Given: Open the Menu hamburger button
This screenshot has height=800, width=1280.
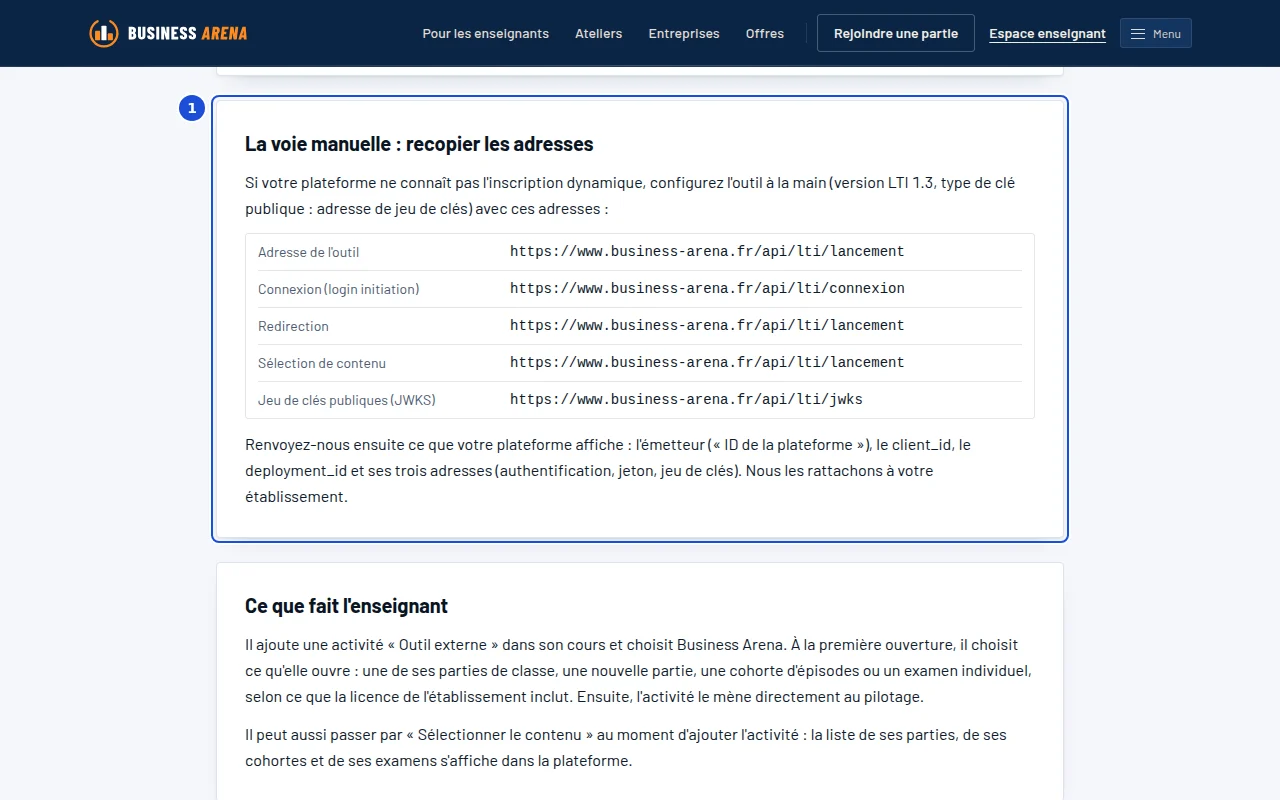Looking at the screenshot, I should (1155, 34).
